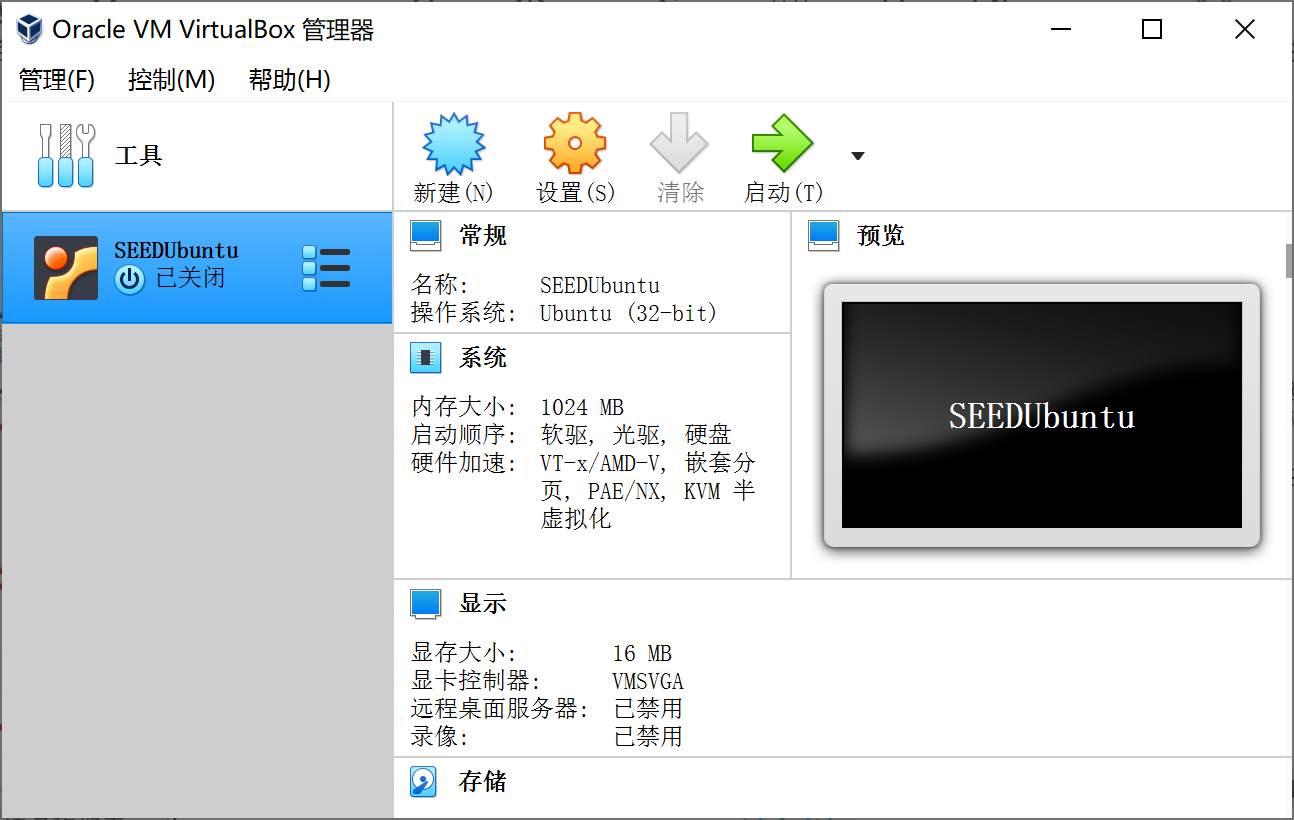Image resolution: width=1294 pixels, height=820 pixels.
Task: Maximize the VirtualBox Manager window
Action: pyautogui.click(x=1152, y=30)
